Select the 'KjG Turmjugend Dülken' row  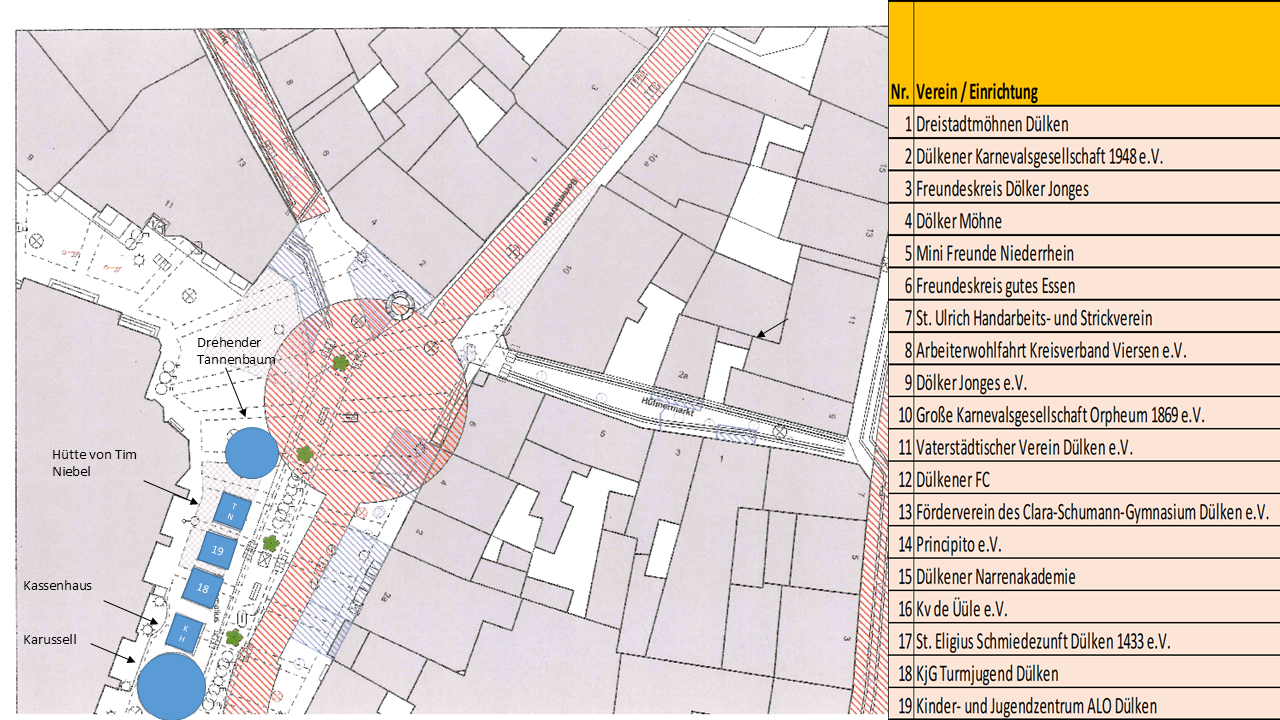(x=987, y=674)
